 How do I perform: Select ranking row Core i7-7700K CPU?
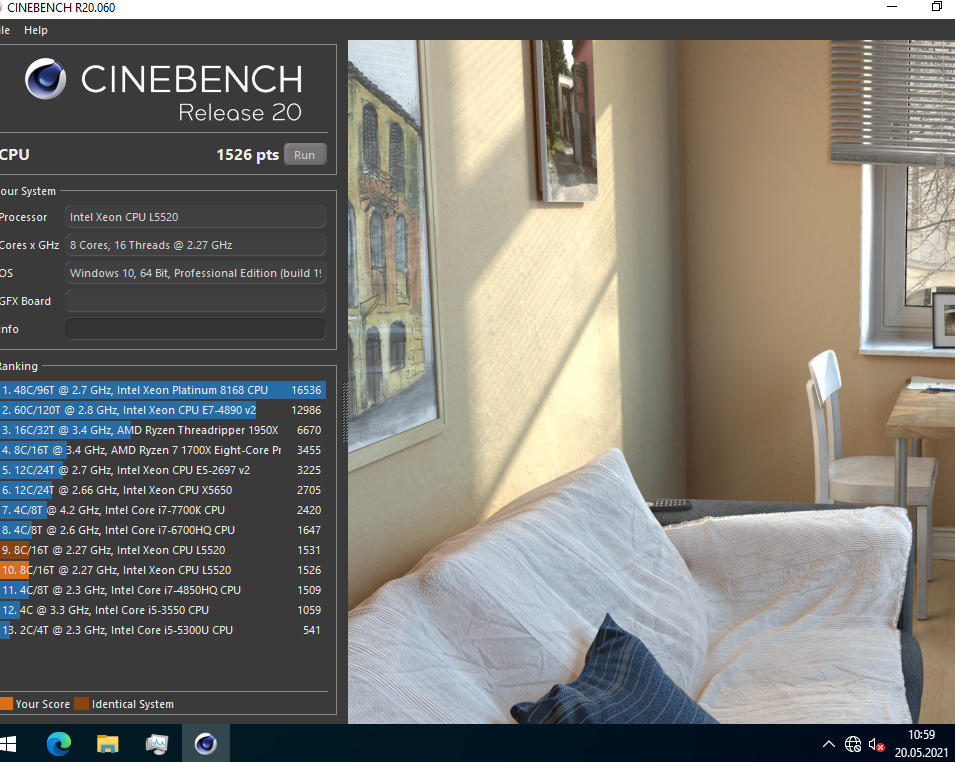click(163, 510)
